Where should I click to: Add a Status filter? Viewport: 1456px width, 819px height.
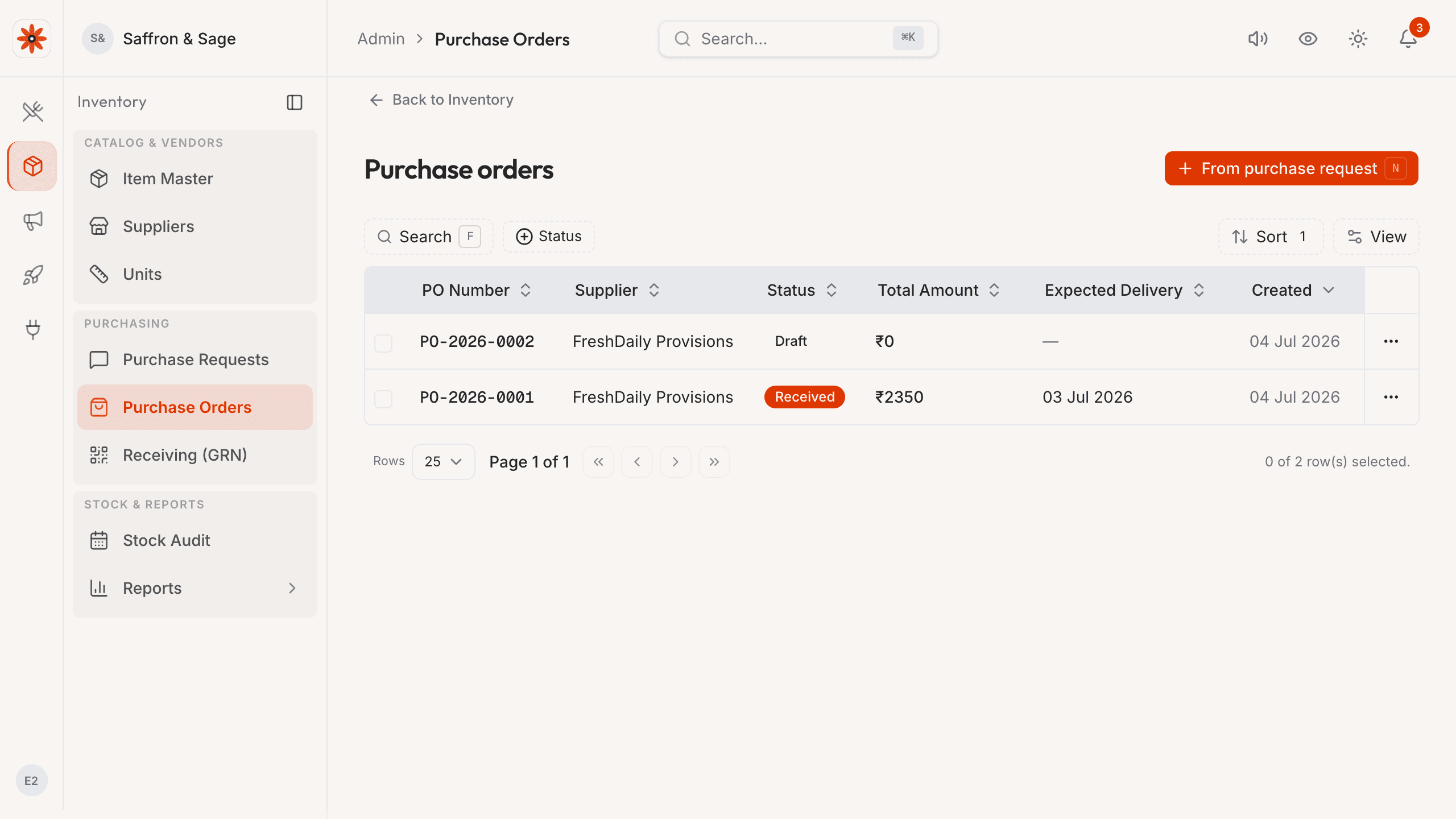tap(548, 237)
